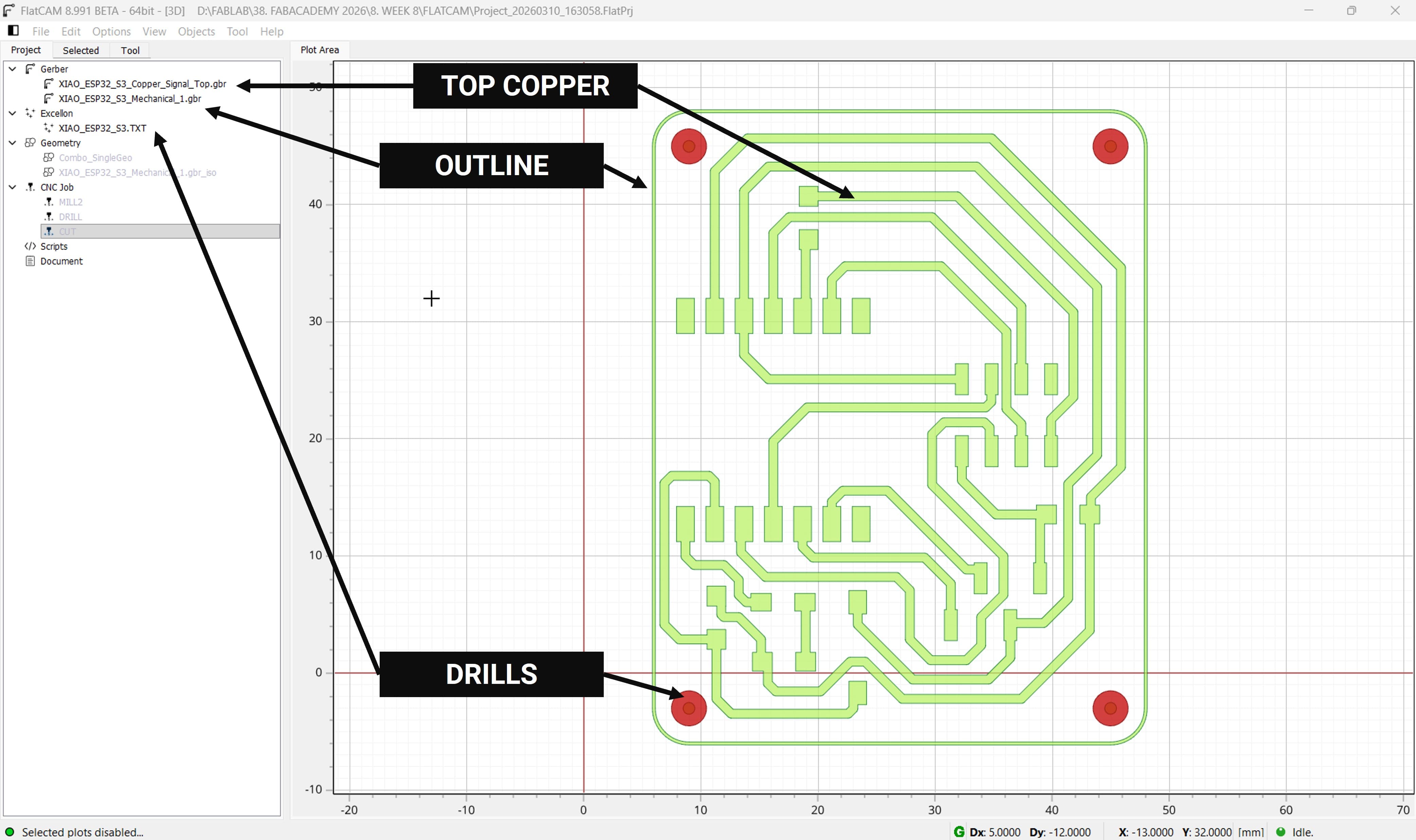The image size is (1416, 840).
Task: Collapse the Geometry tree group
Action: tap(13, 143)
